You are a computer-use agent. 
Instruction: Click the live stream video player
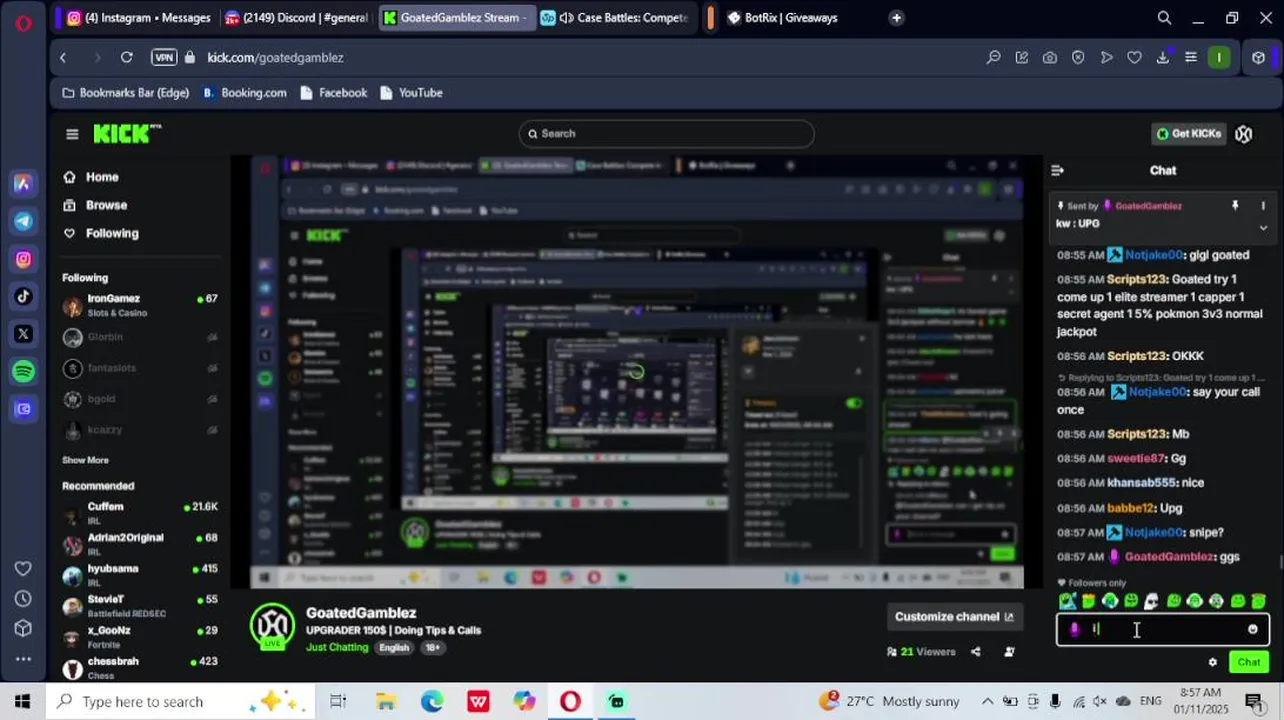pos(637,372)
